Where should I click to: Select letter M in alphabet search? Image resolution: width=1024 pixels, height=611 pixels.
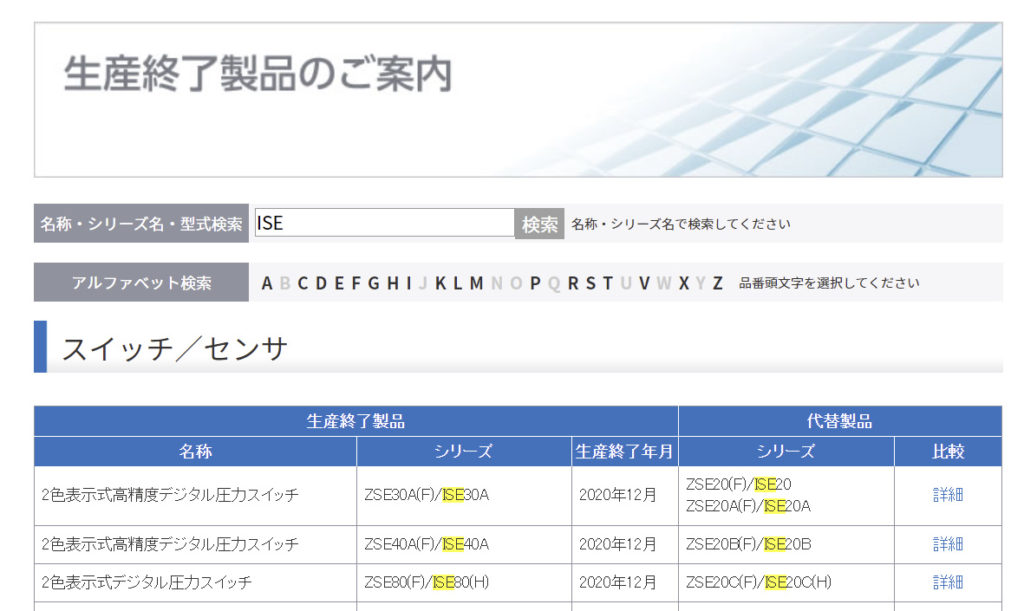pos(476,283)
